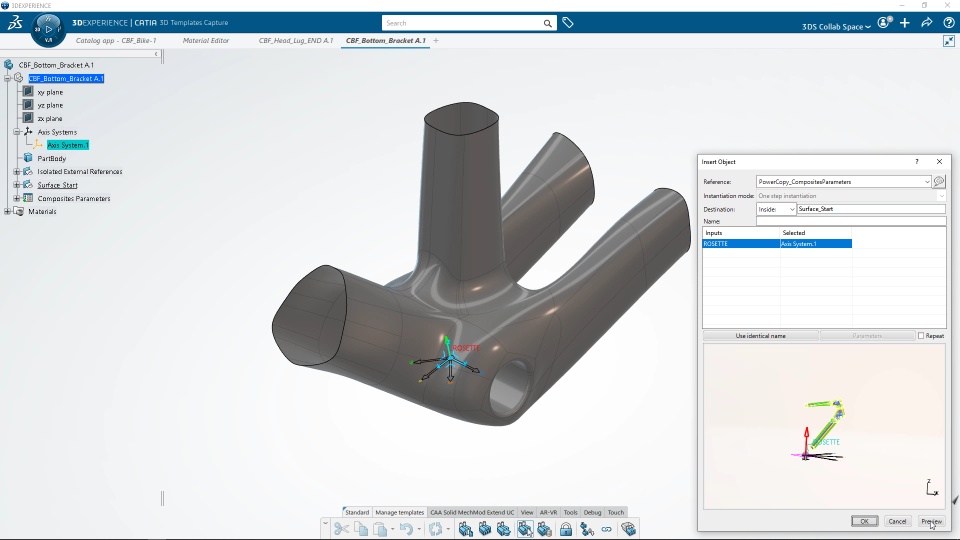Select the AR-VR toolbar tab
Image resolution: width=960 pixels, height=540 pixels.
coord(548,512)
